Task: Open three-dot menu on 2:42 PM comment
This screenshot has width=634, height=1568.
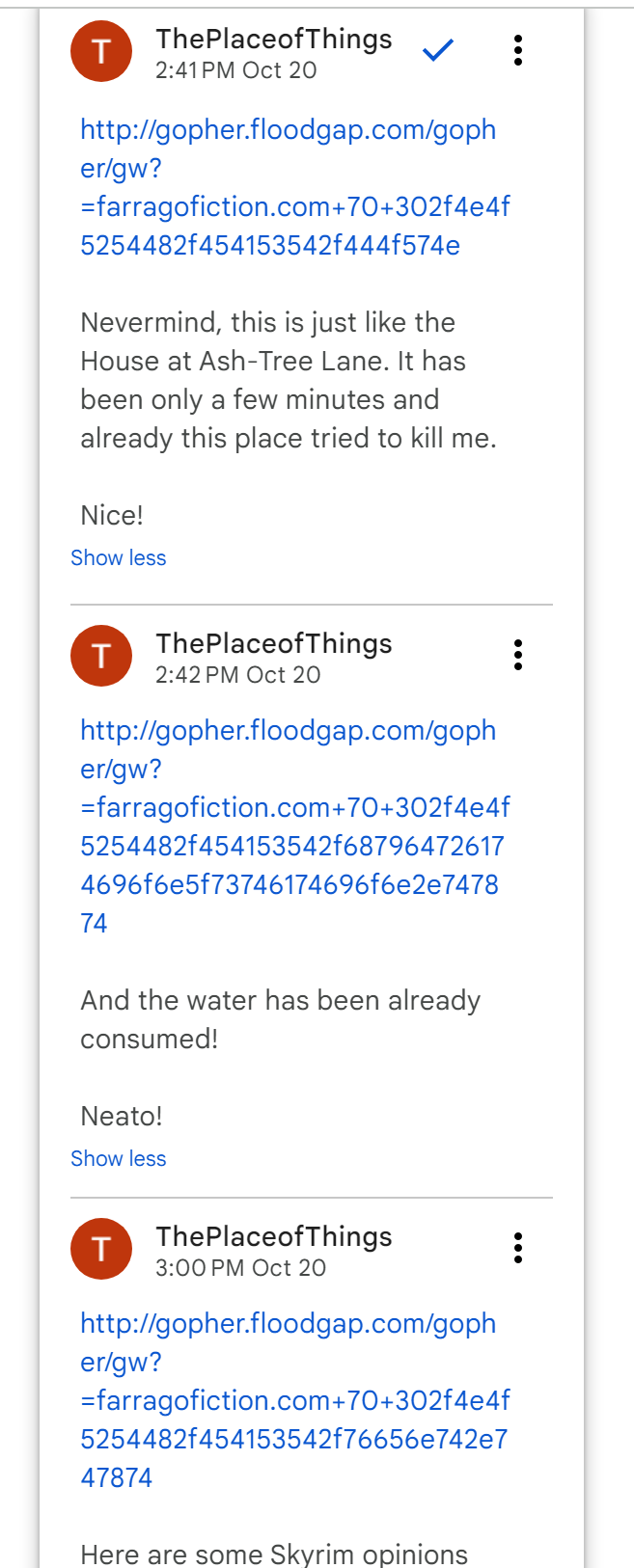Action: pos(518,655)
